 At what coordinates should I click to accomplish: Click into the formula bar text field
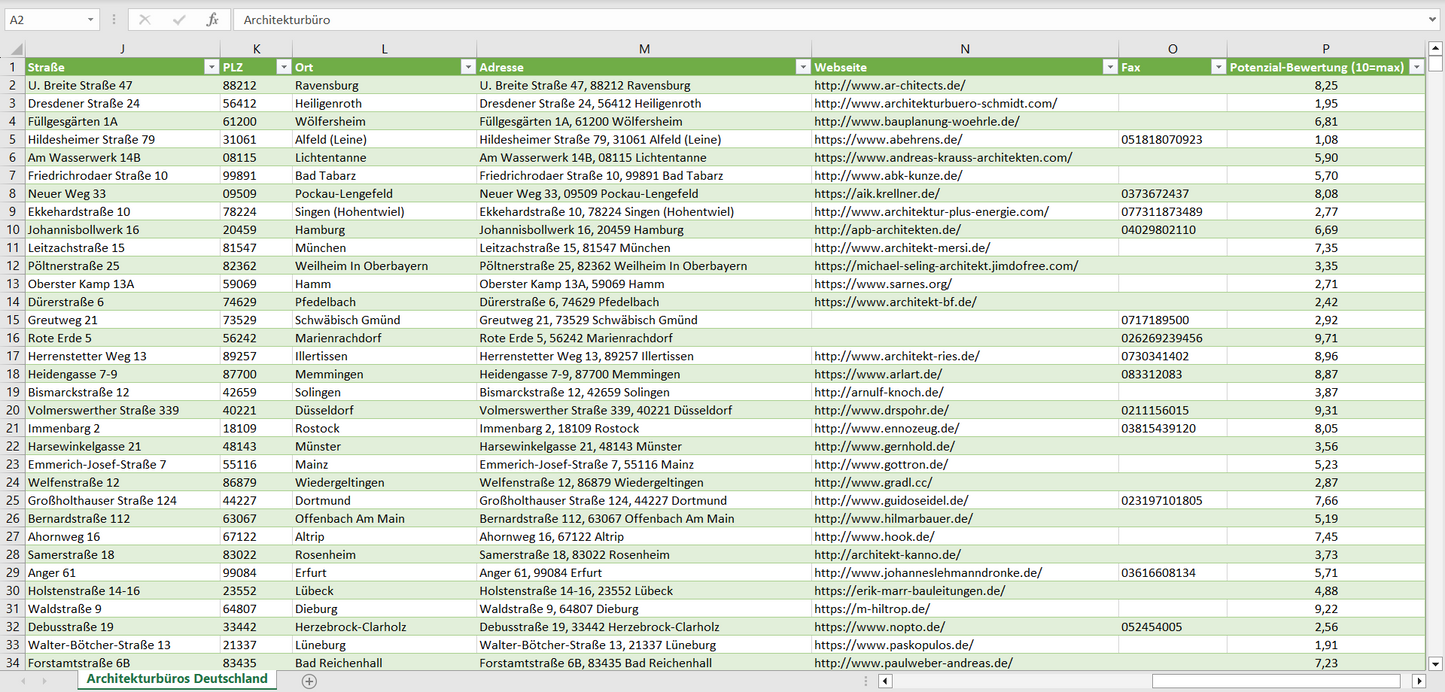[x=800, y=20]
